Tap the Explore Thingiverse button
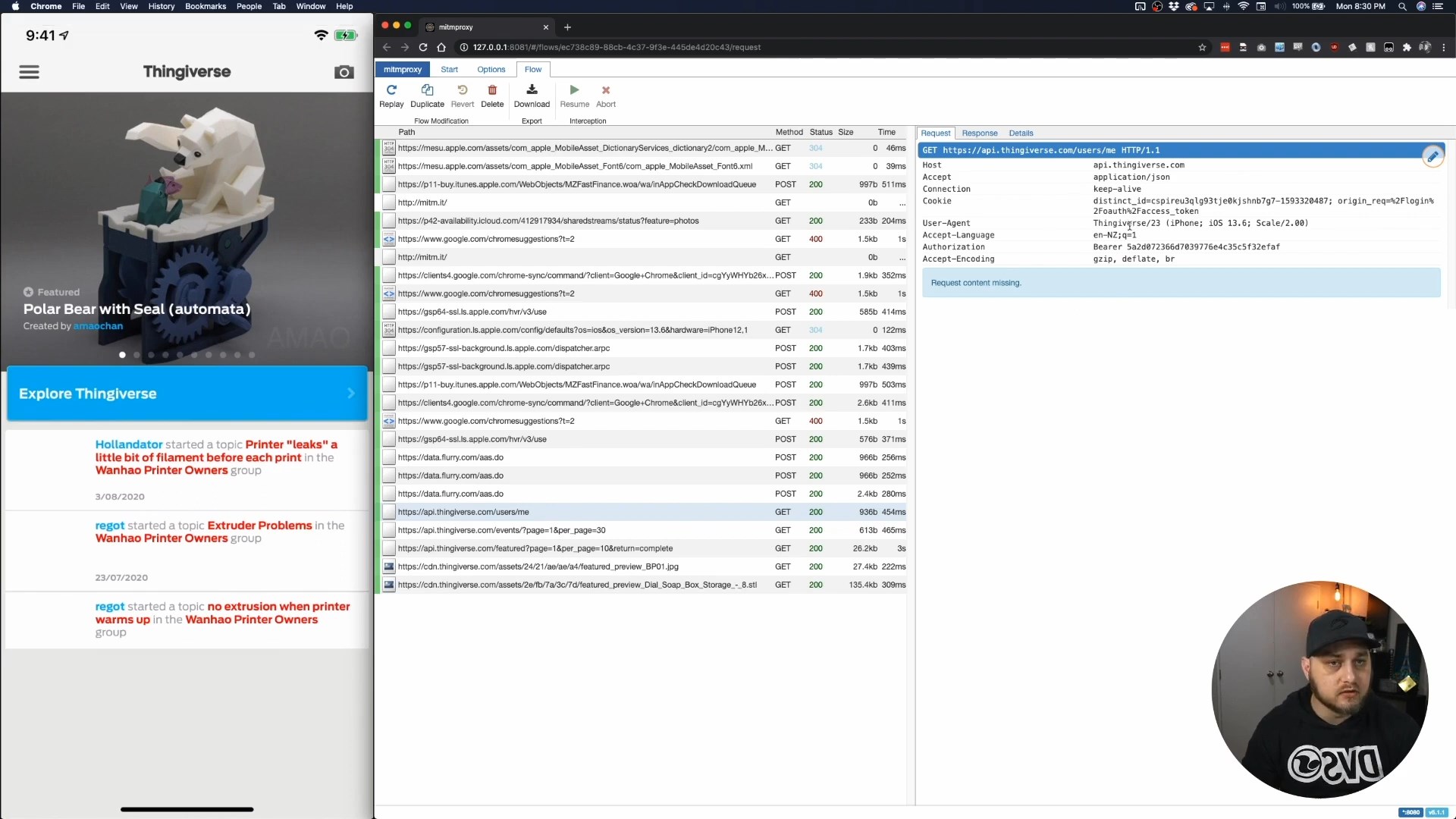 point(187,394)
